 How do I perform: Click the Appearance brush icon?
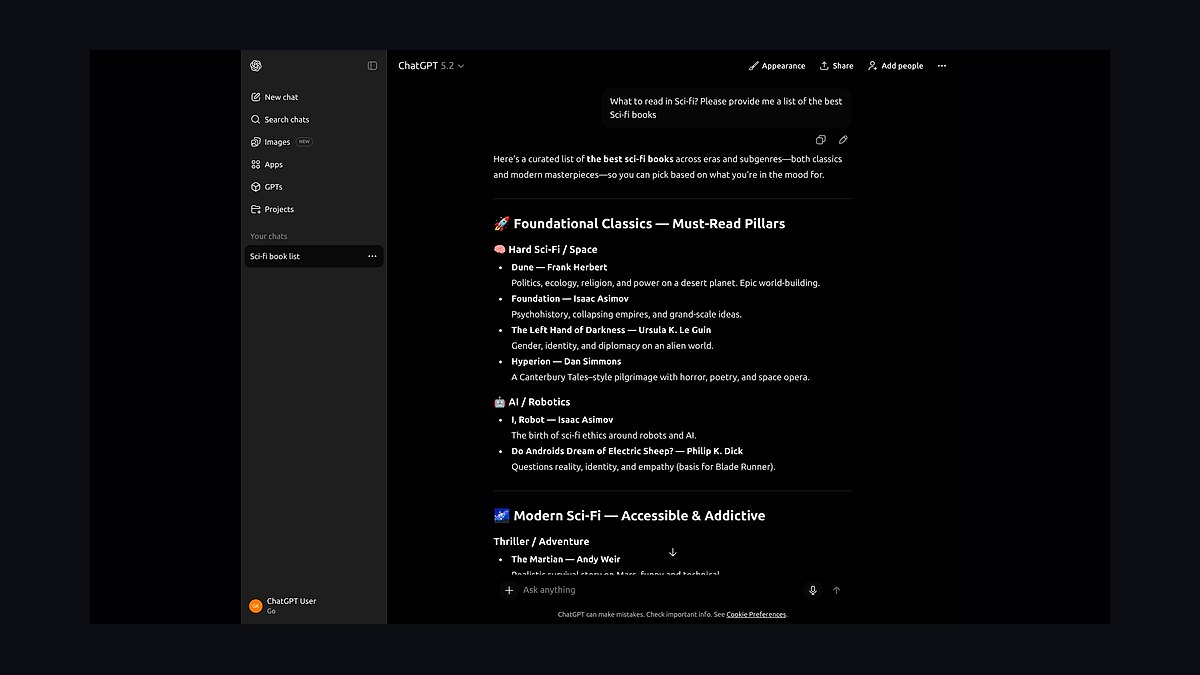[x=753, y=66]
